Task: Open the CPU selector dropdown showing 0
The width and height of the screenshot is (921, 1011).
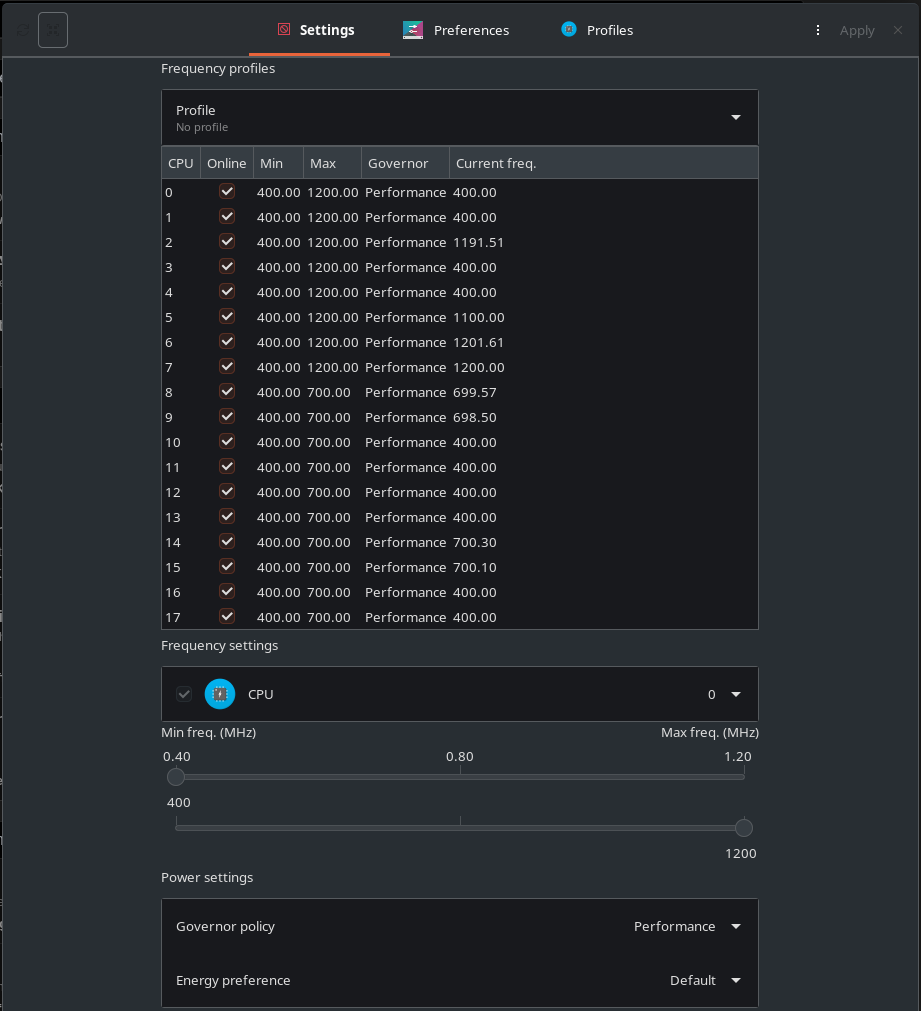Action: pyautogui.click(x=724, y=694)
